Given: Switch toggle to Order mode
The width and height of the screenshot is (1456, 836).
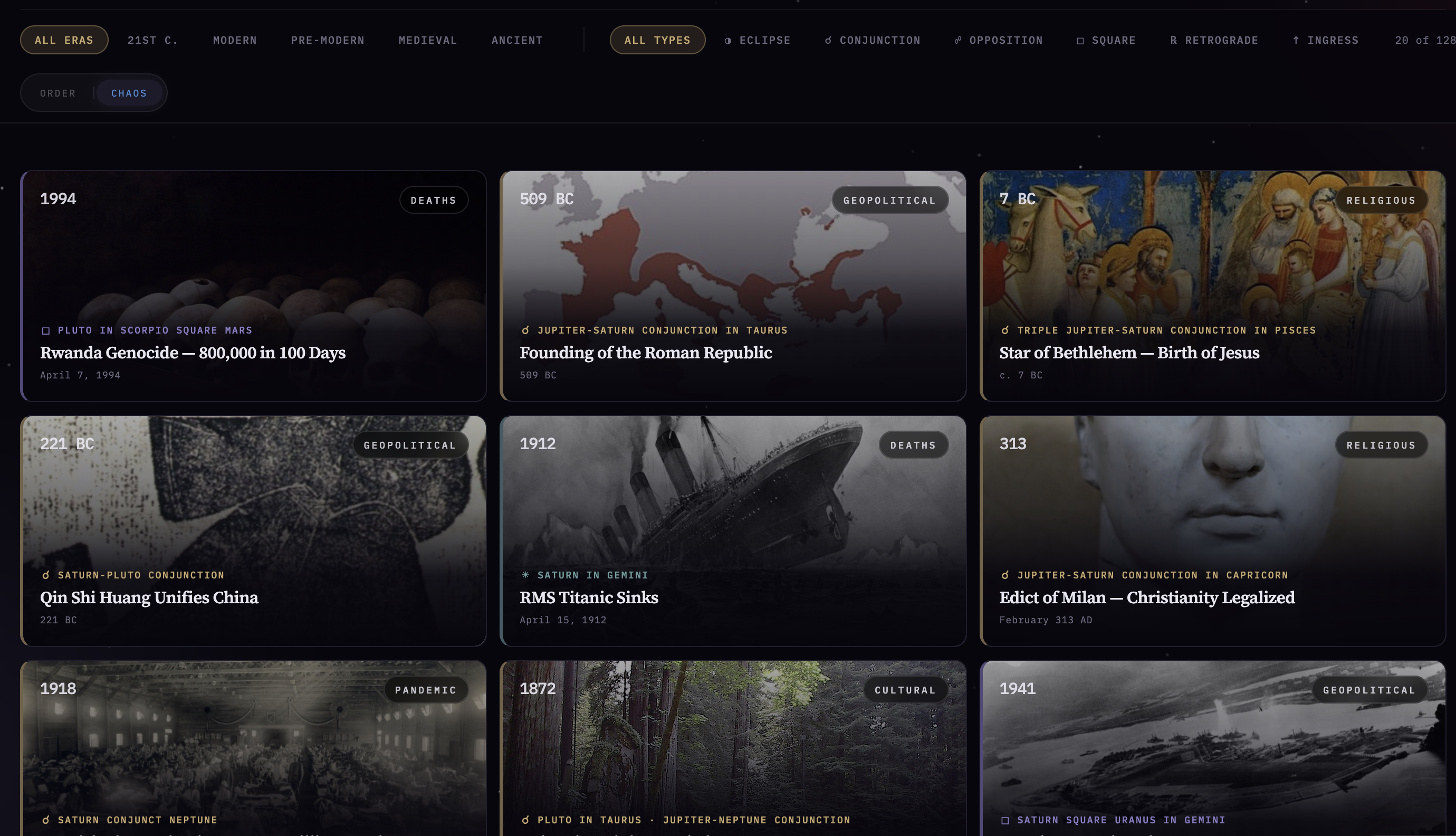Looking at the screenshot, I should tap(58, 93).
